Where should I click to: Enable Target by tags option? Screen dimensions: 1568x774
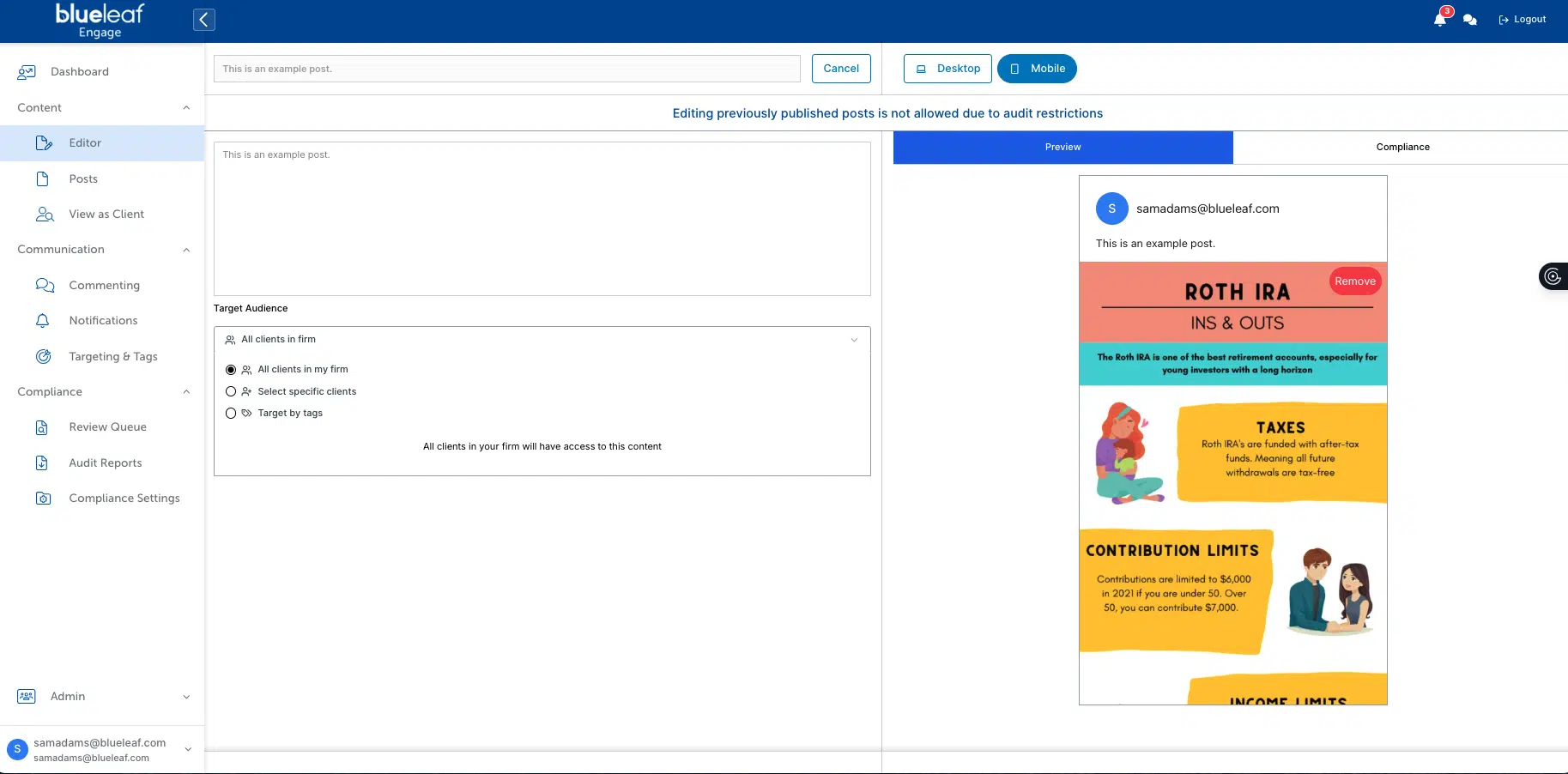pyautogui.click(x=230, y=413)
